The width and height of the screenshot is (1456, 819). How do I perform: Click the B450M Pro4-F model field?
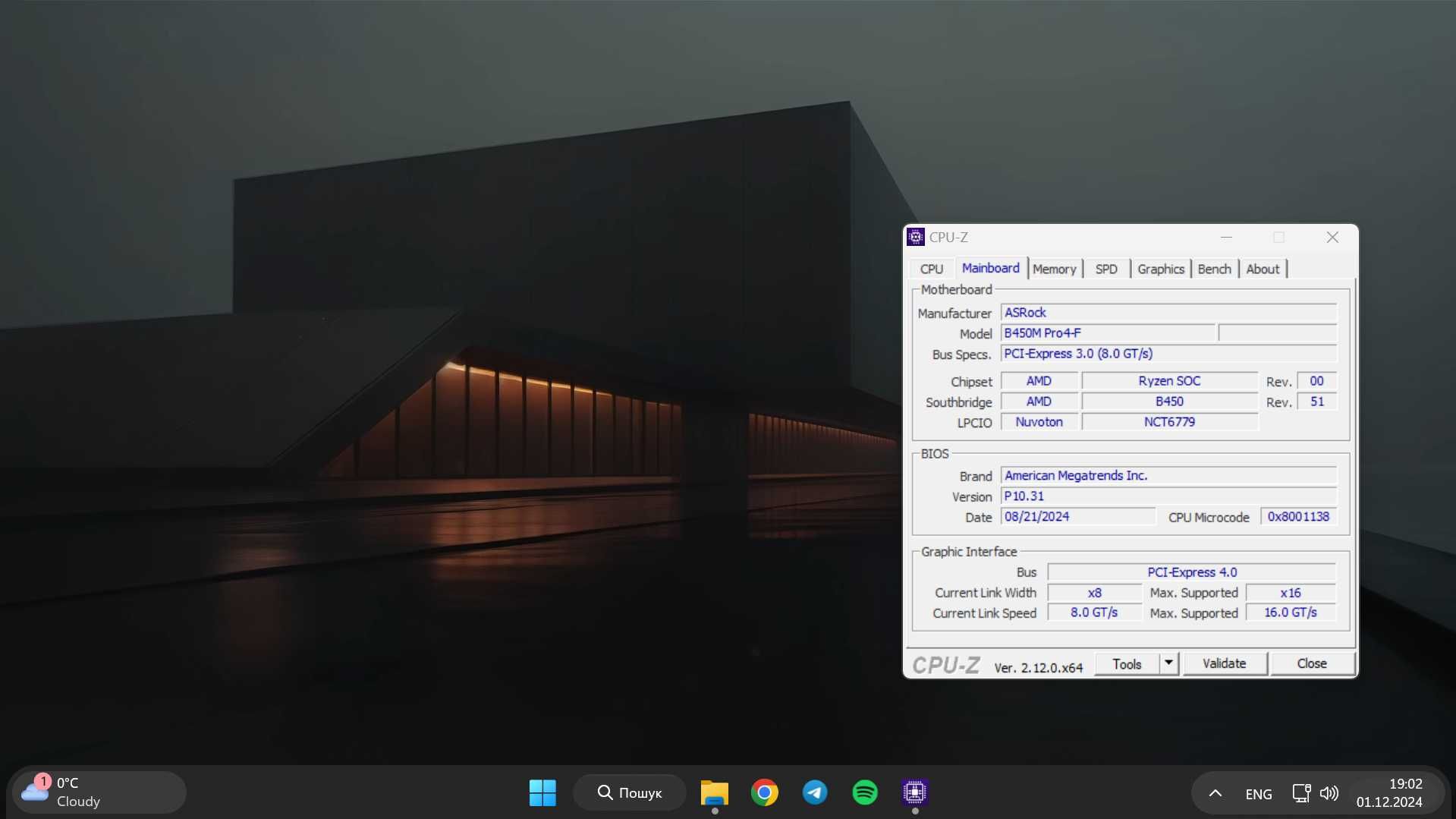[1108, 333]
